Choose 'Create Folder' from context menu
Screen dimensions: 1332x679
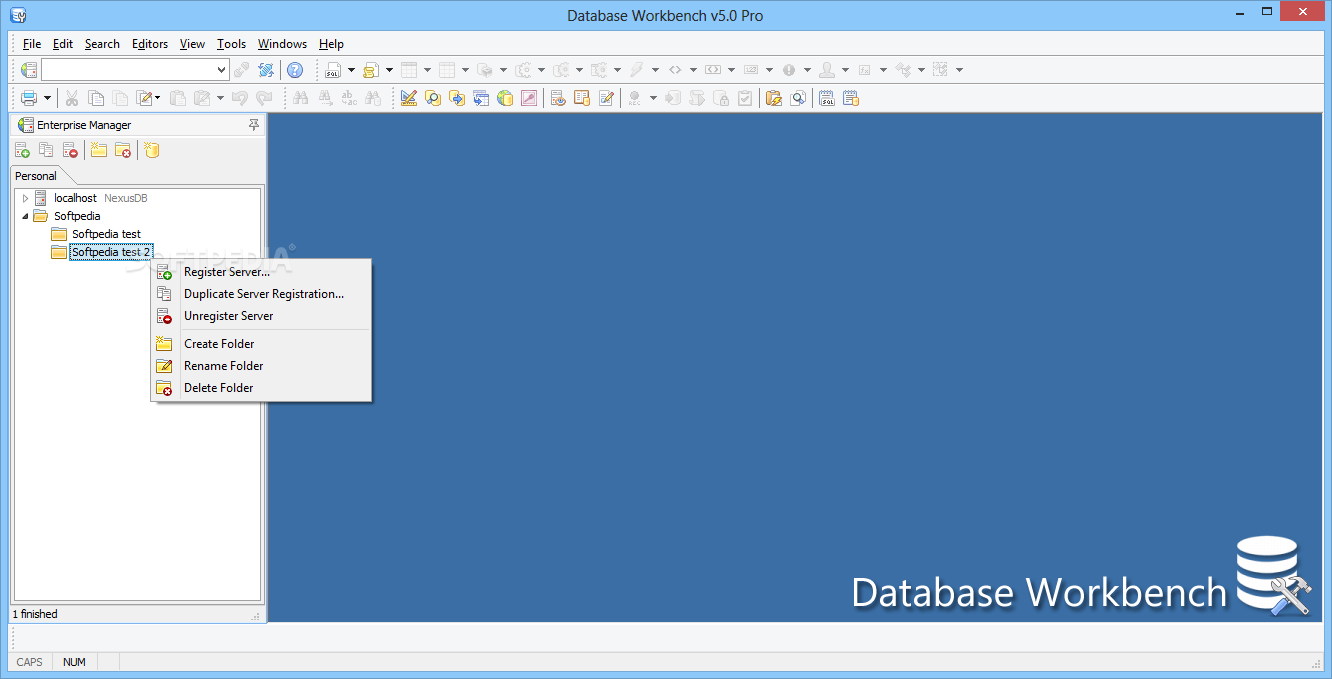click(x=261, y=344)
